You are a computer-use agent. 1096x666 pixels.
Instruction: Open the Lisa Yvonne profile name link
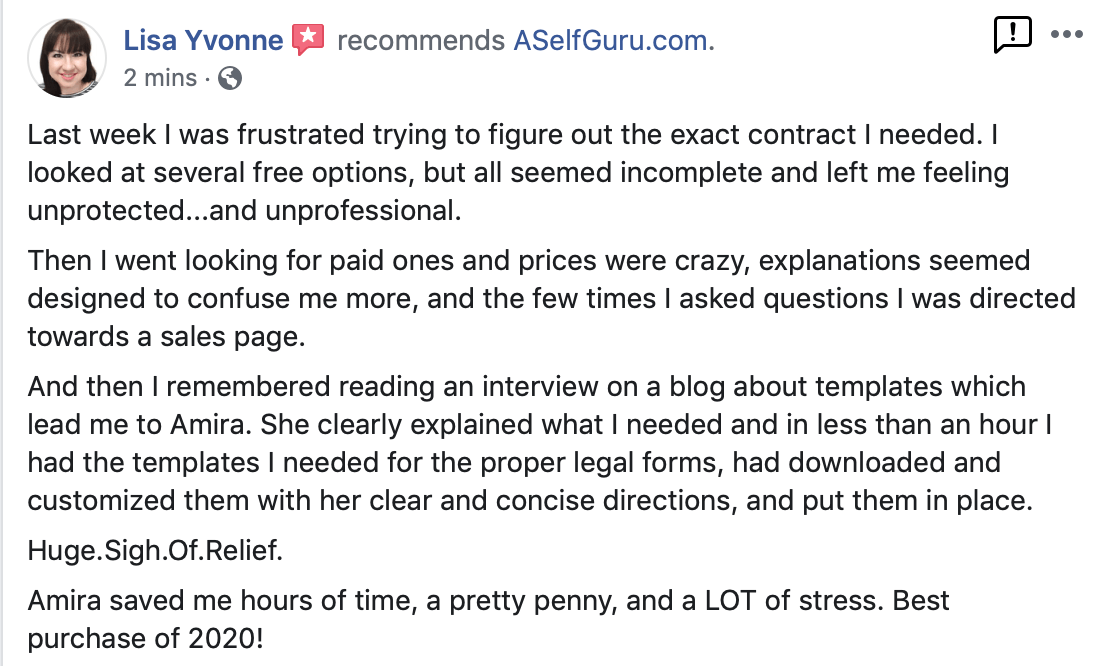205,40
